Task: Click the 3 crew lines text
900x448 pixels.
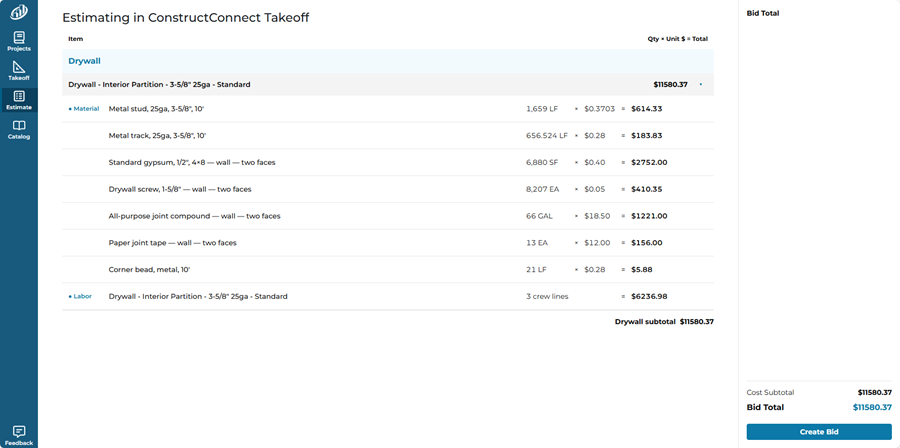Action: coord(547,297)
